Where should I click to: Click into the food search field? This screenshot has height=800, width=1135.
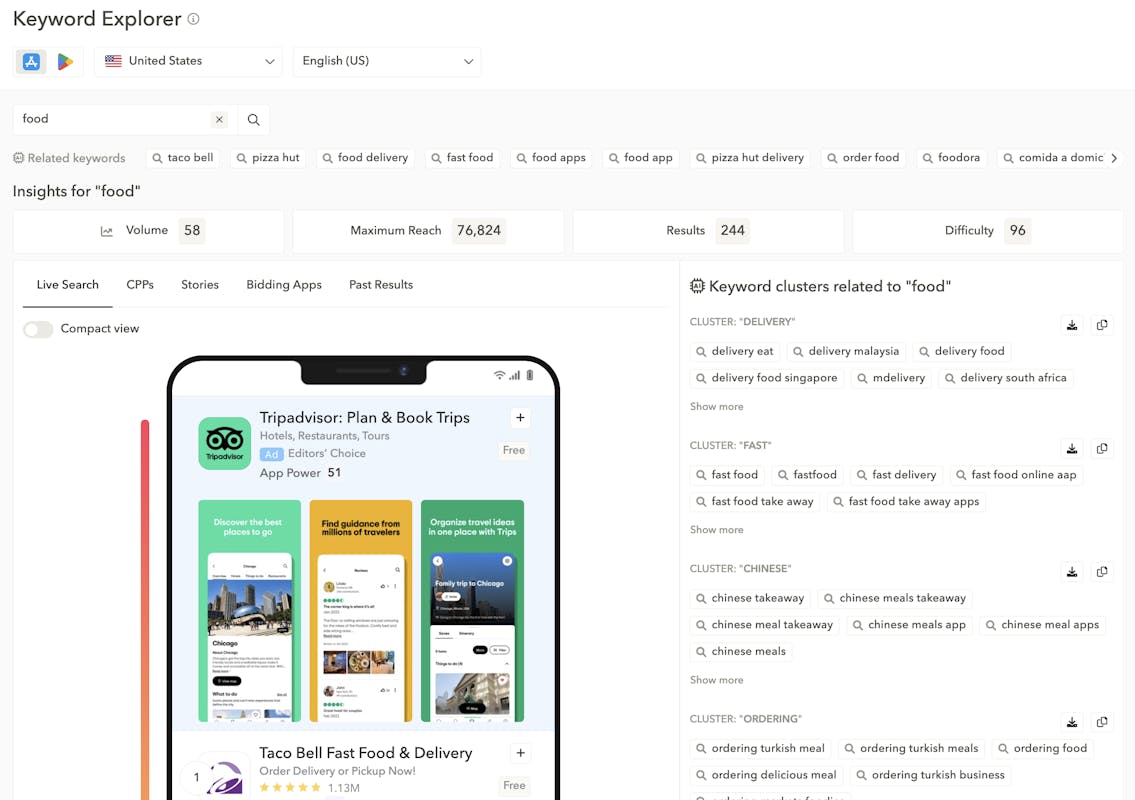[x=110, y=119]
